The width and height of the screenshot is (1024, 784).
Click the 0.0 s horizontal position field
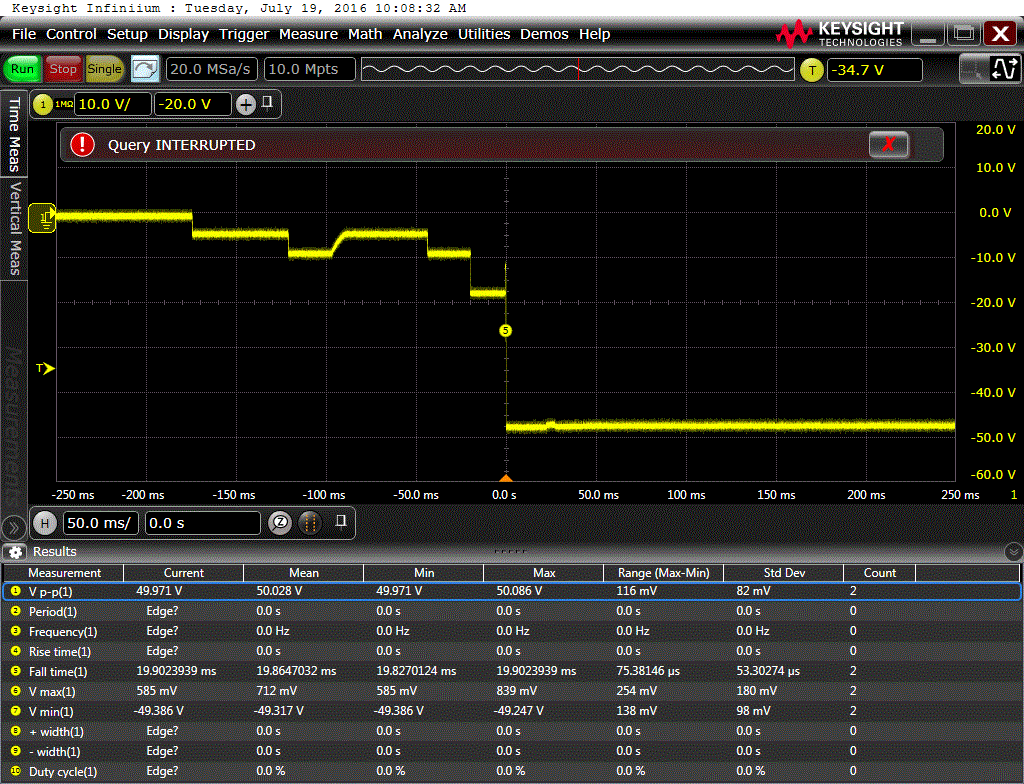coord(202,523)
